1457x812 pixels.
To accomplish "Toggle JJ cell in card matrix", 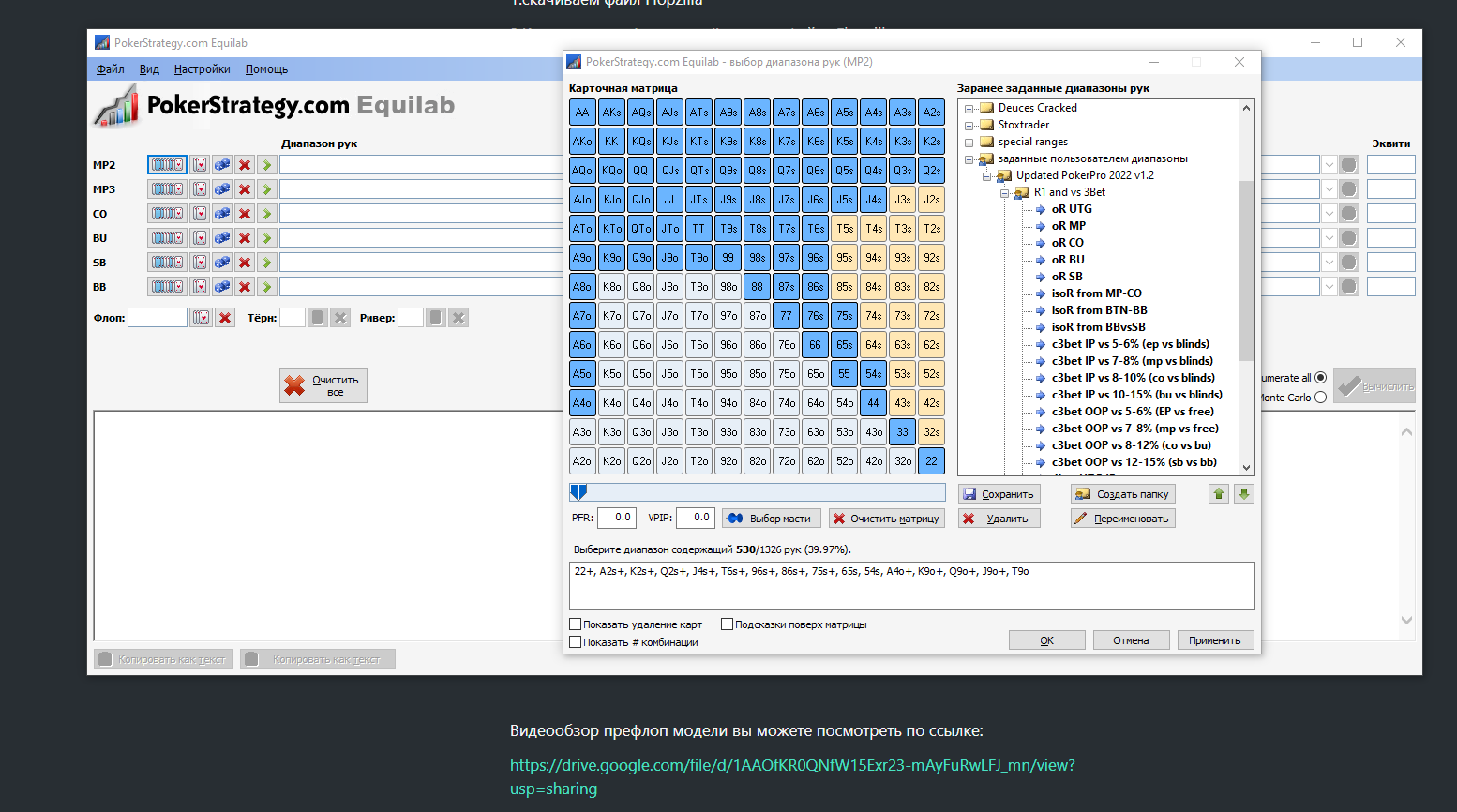I will pos(669,200).
